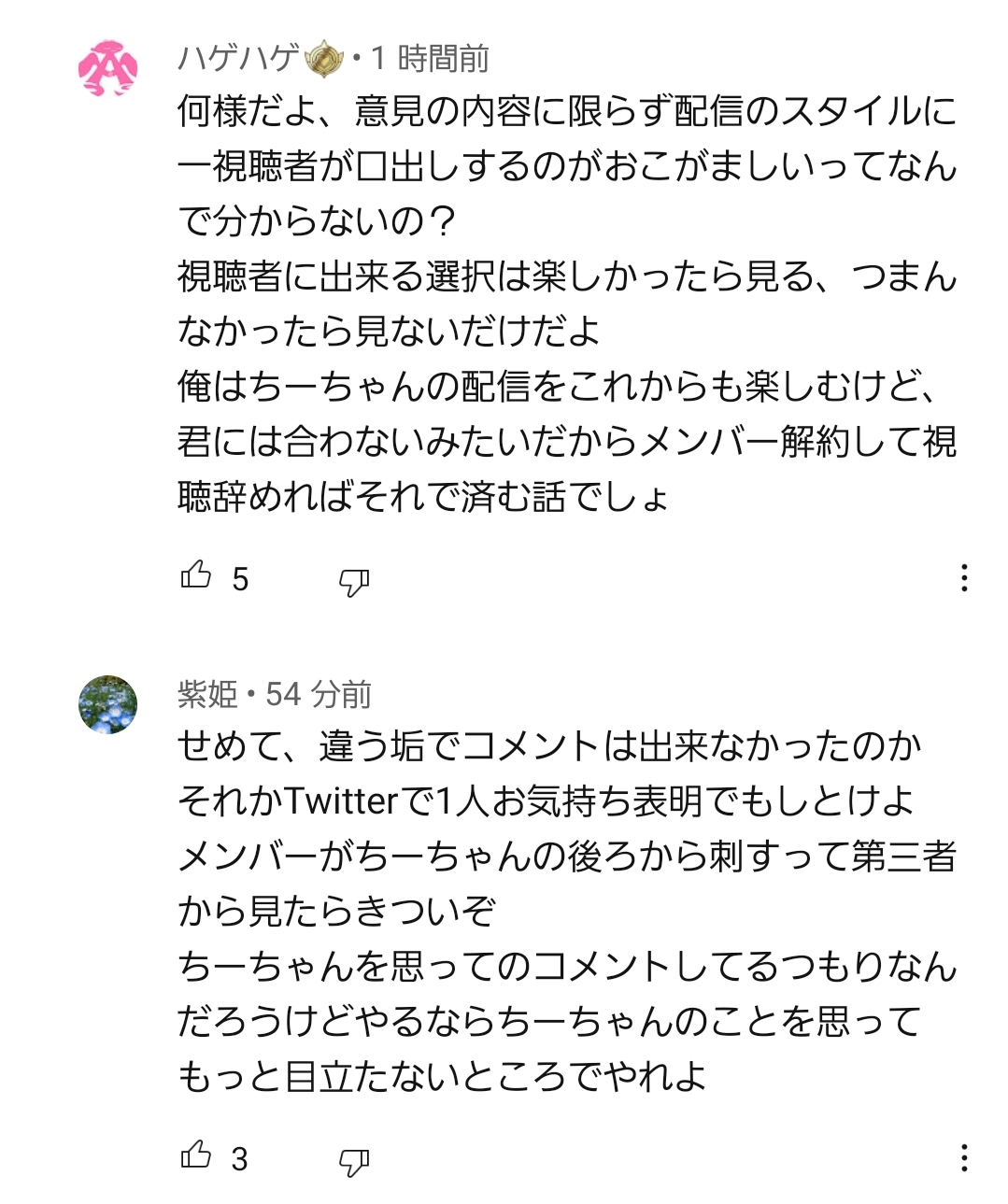Like the comment by ハゲハゲ
Viewport: 1008px width, 1204px height.
point(196,575)
